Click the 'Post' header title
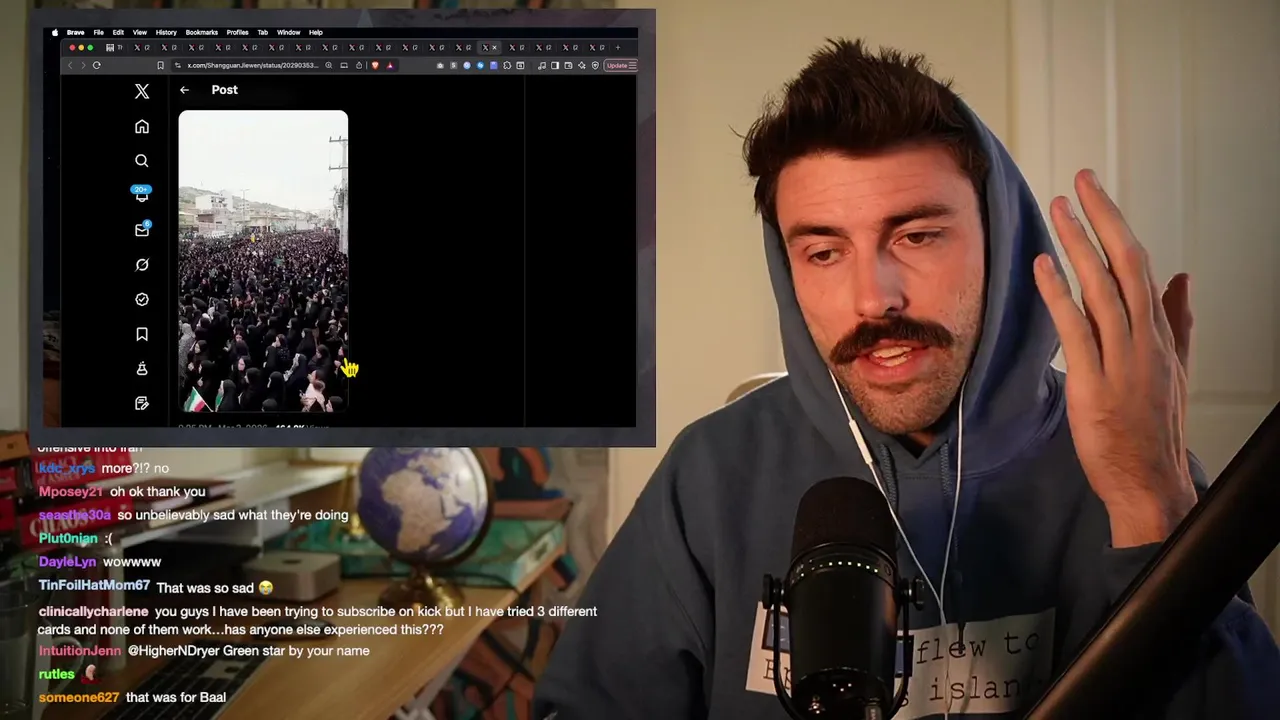The width and height of the screenshot is (1280, 720). [224, 90]
